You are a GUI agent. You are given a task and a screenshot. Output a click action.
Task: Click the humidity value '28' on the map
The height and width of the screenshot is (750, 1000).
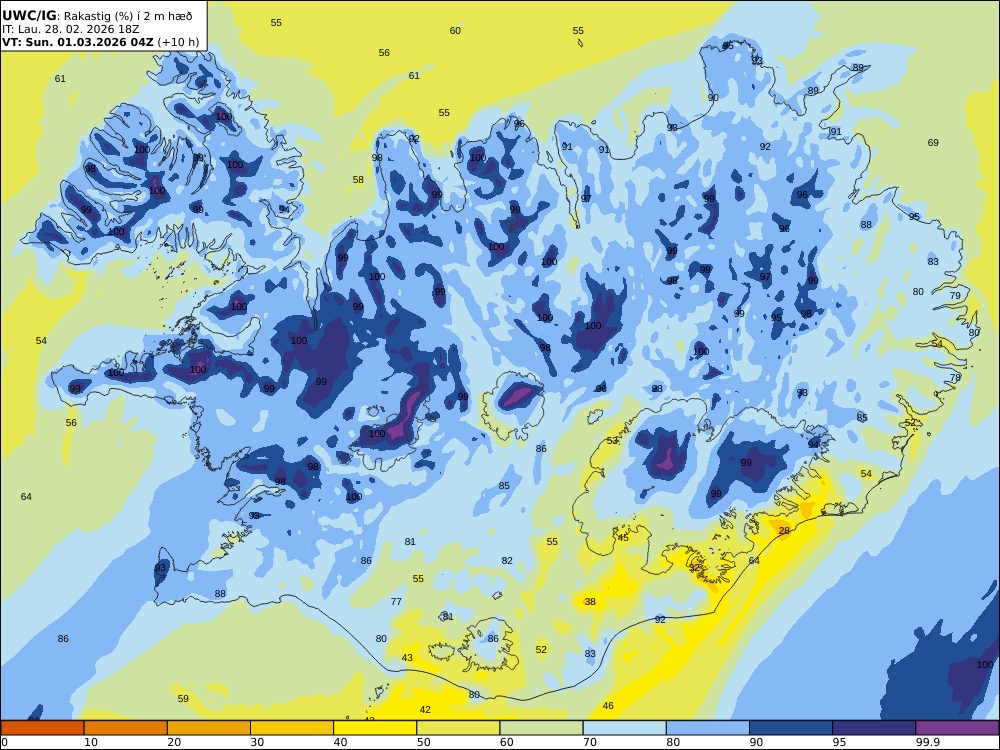[784, 531]
